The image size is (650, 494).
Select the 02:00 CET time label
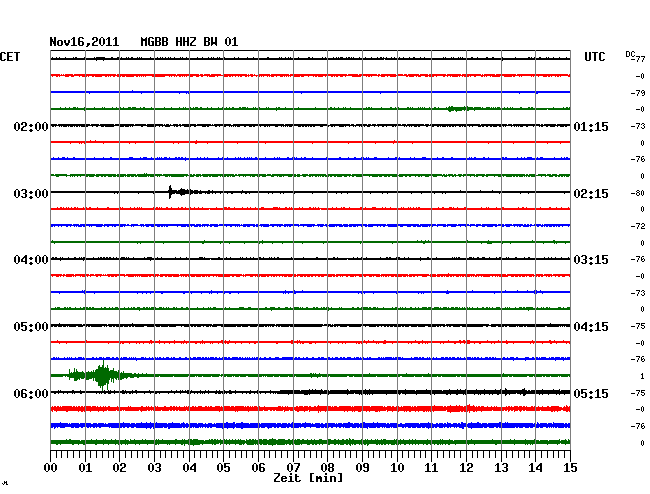click(31, 126)
